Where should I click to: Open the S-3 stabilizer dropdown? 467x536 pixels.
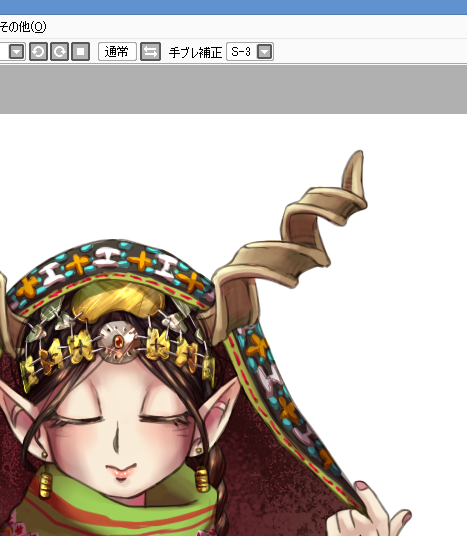point(265,52)
